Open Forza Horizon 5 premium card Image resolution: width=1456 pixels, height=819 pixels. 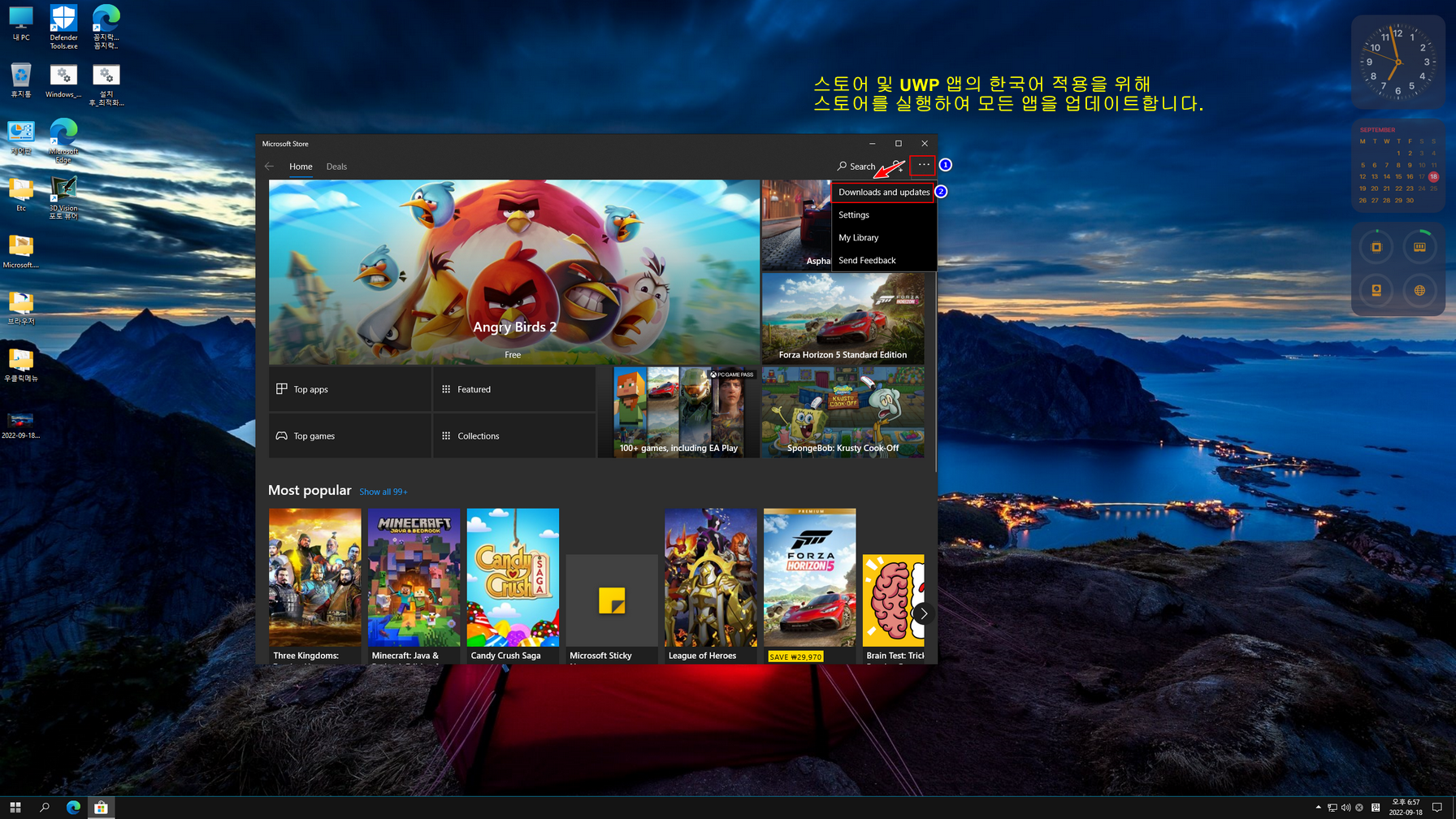(809, 586)
